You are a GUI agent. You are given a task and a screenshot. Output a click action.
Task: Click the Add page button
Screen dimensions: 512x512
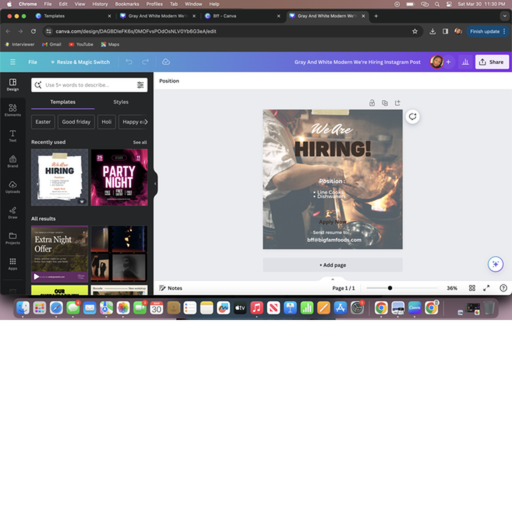[333, 265]
